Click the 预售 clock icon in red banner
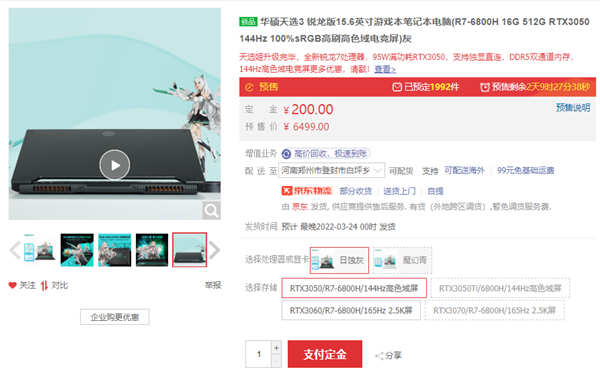This screenshot has width=600, height=371. click(249, 87)
